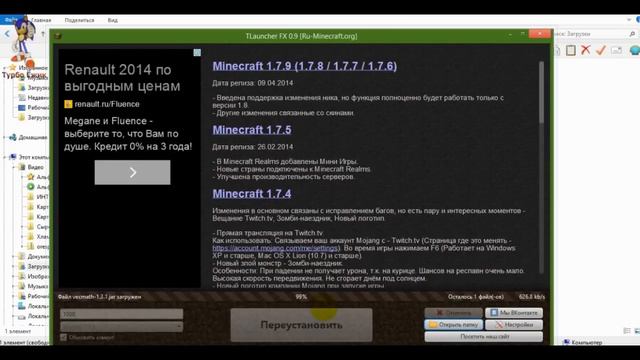This screenshot has height=360, width=640.
Task: Click the clipboard paste icon in Explorer toolbar
Action: tap(571, 50)
